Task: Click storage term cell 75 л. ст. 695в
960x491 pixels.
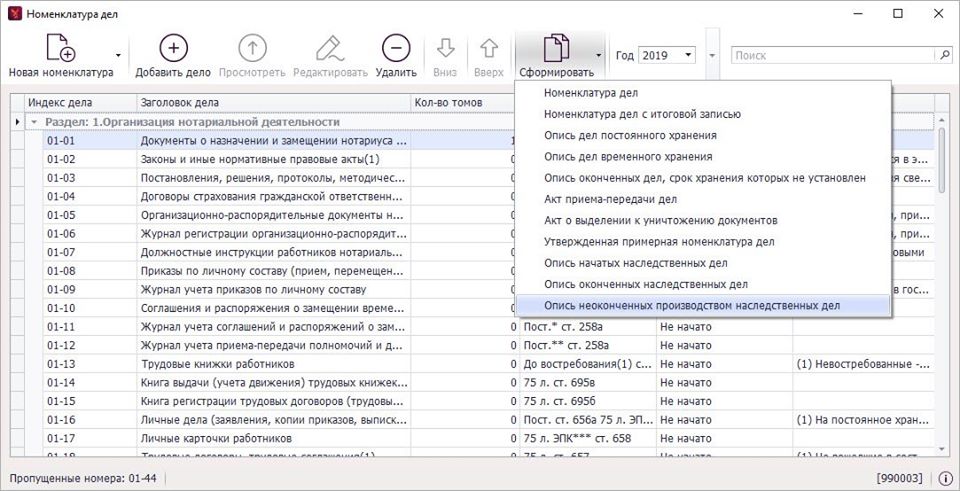Action: 588,383
